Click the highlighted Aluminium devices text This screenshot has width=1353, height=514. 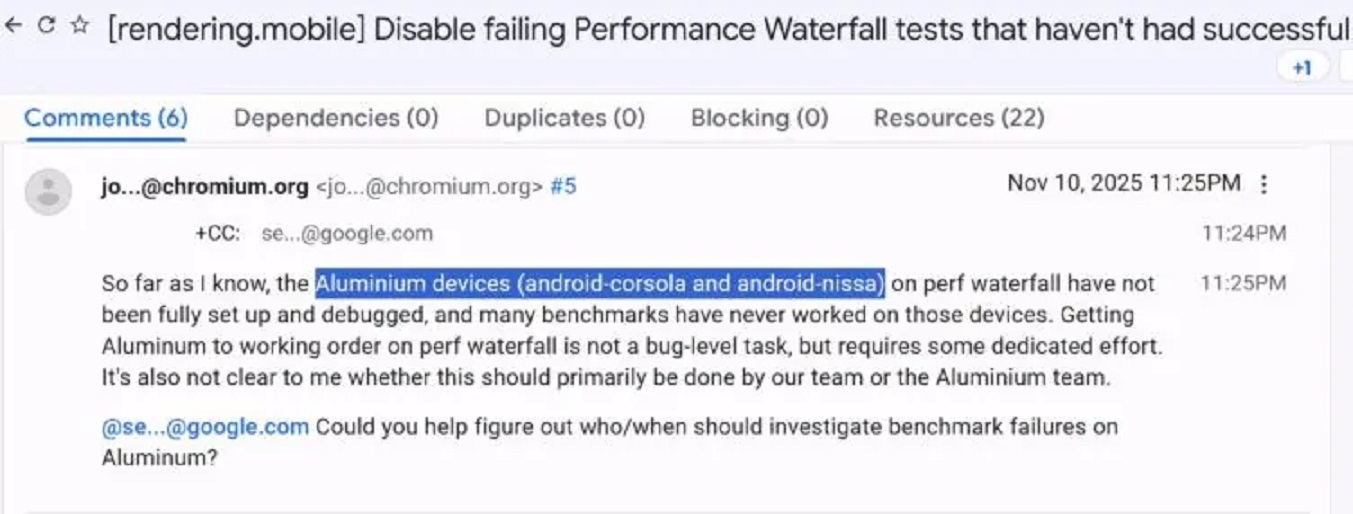(x=600, y=284)
